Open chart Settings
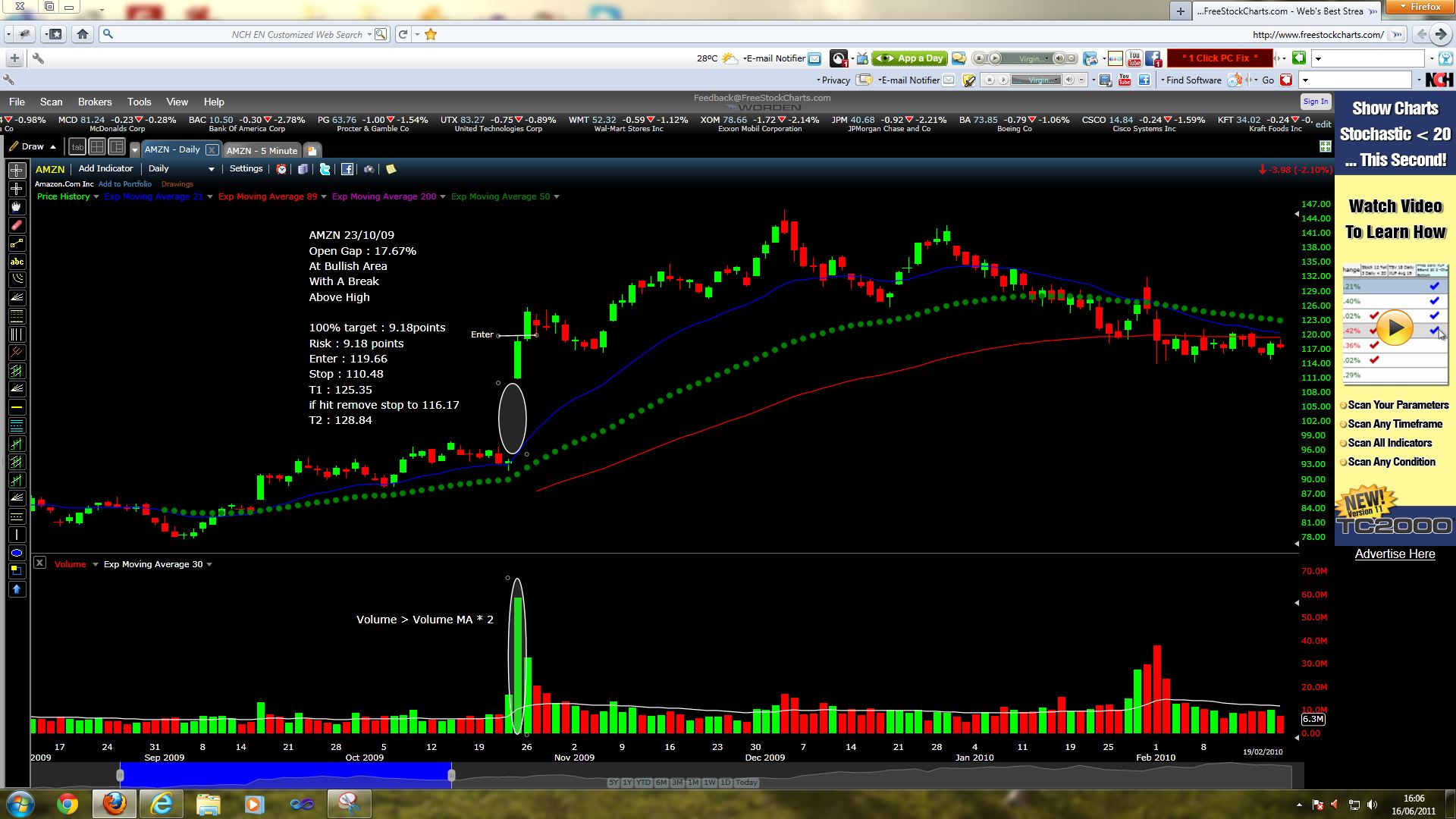The width and height of the screenshot is (1456, 819). click(x=246, y=169)
